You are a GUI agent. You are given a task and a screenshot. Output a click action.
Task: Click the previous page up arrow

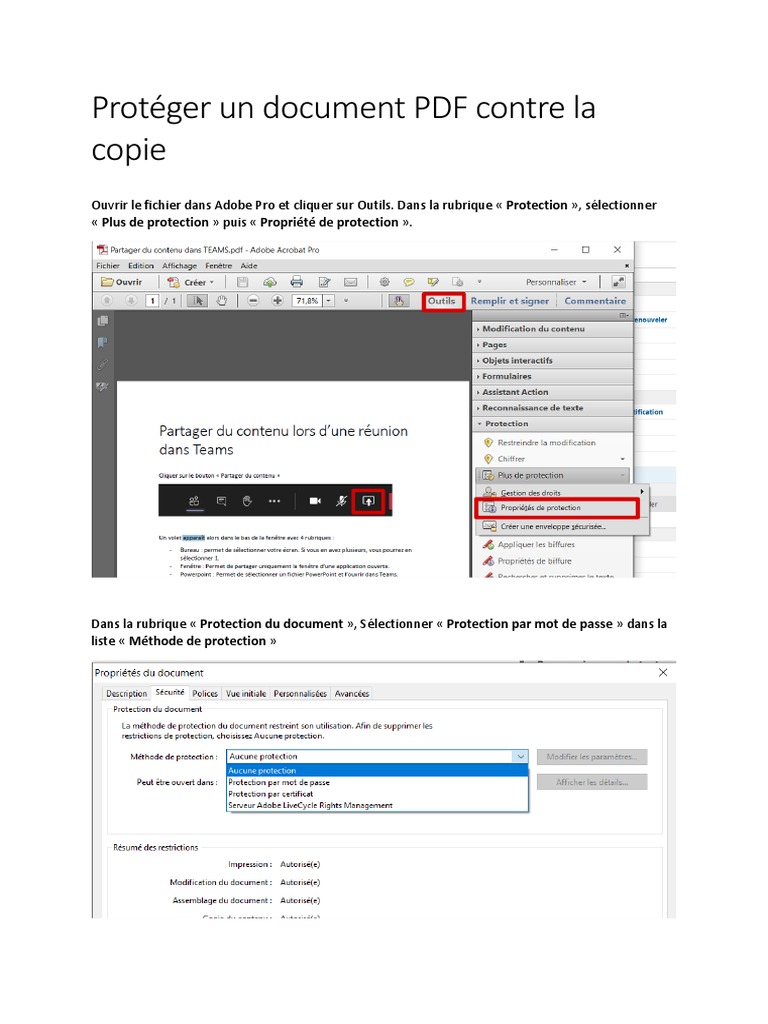107,300
